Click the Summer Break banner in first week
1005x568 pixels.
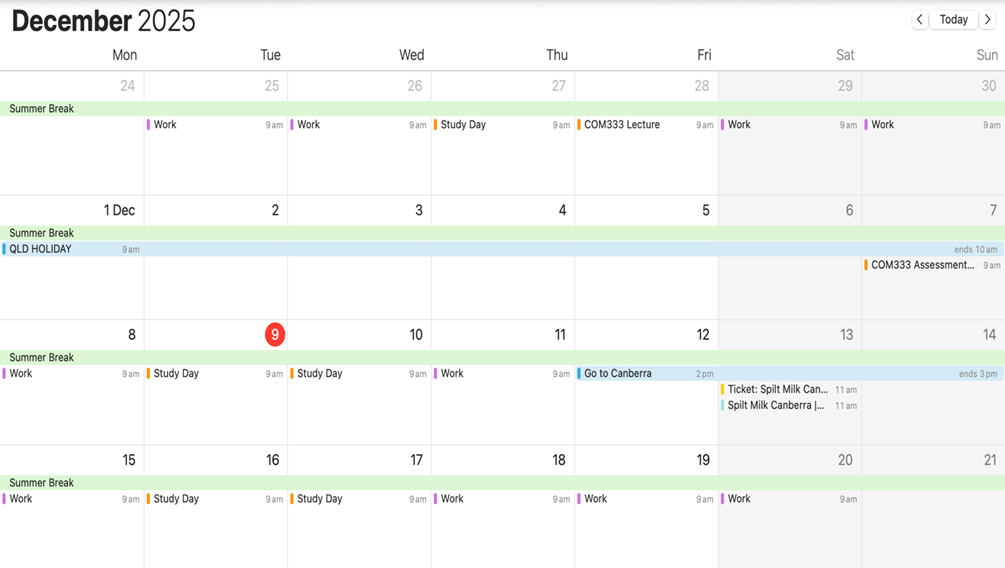(42, 109)
